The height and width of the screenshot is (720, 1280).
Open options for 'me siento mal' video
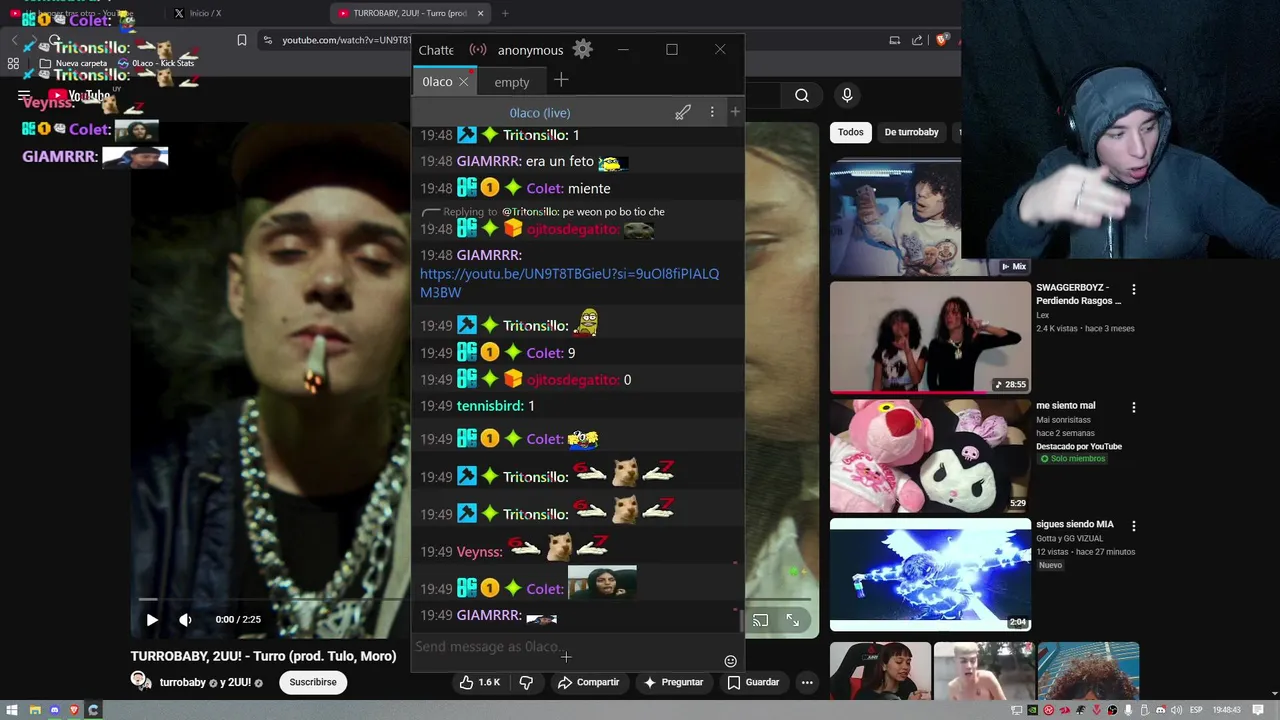tap(1133, 407)
